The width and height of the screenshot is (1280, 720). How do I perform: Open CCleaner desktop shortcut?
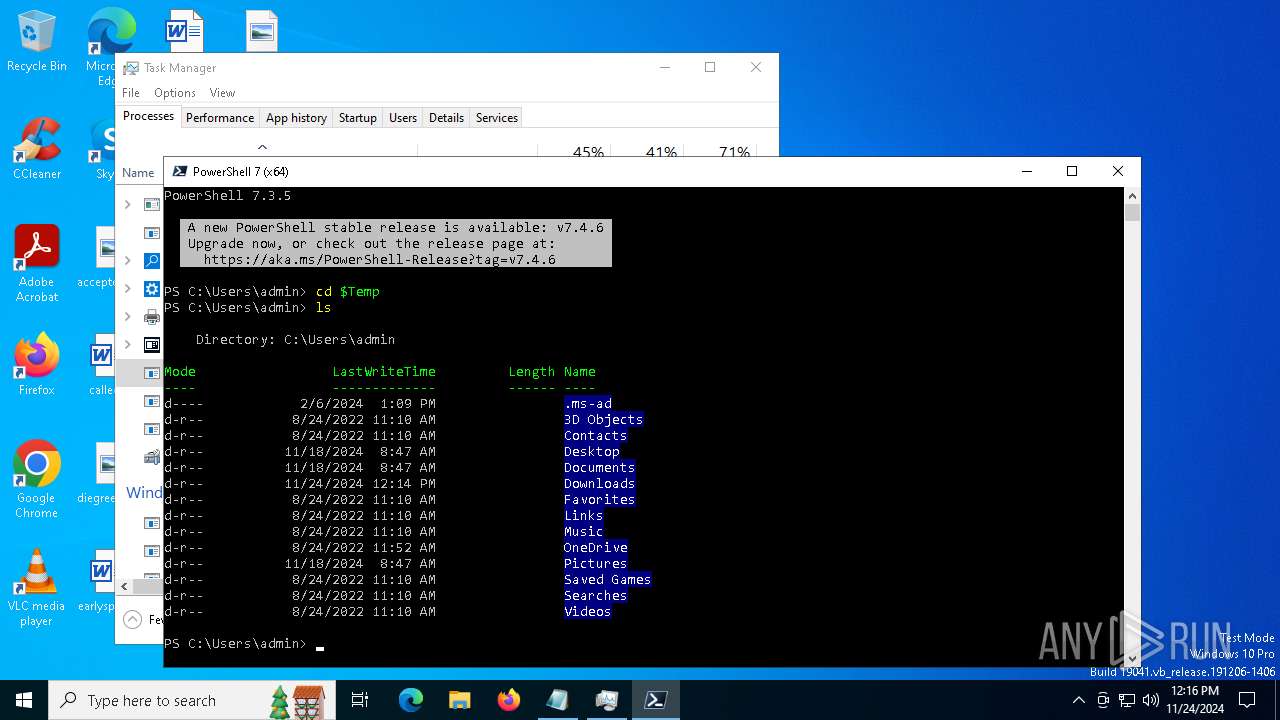(x=37, y=150)
